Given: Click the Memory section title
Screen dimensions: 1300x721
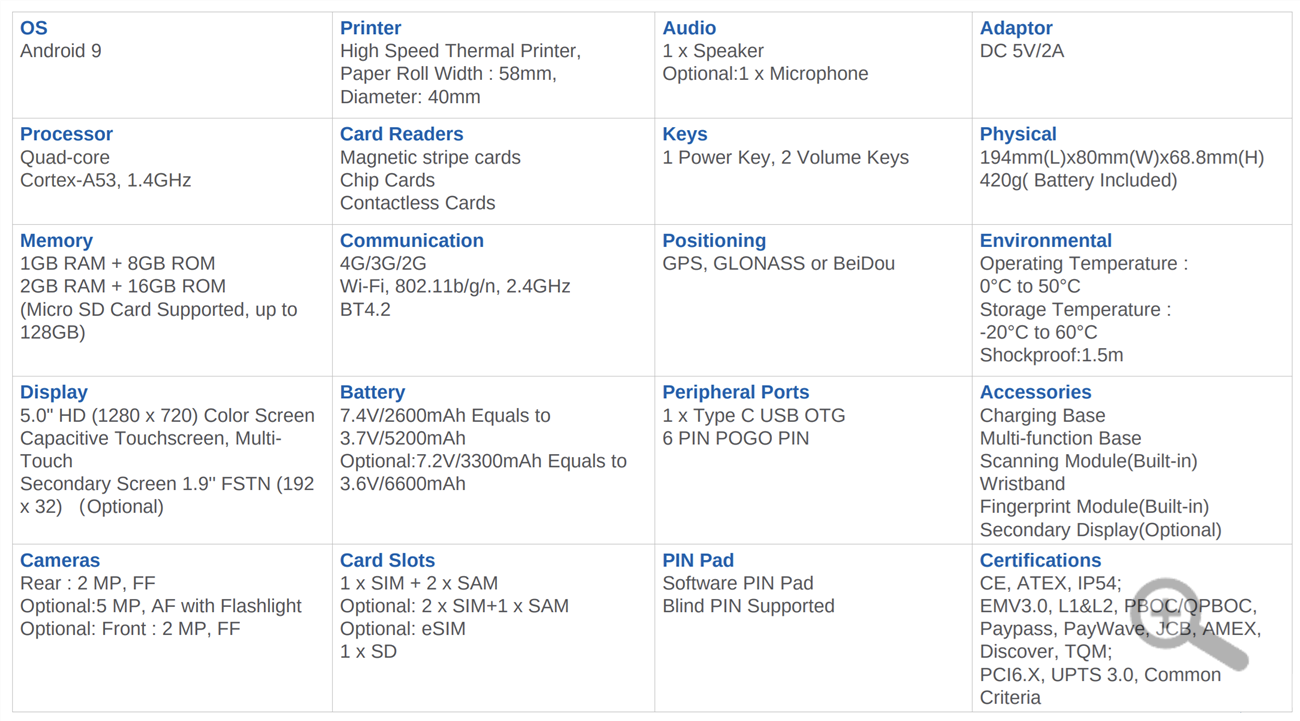Looking at the screenshot, I should click(x=56, y=241).
